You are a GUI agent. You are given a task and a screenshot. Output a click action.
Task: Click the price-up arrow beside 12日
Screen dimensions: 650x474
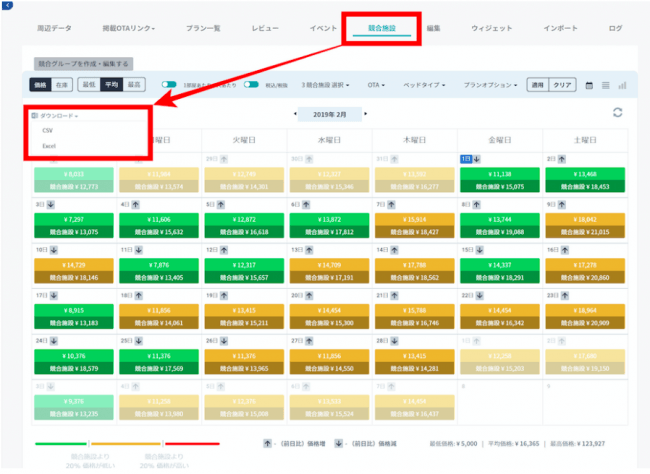(224, 250)
